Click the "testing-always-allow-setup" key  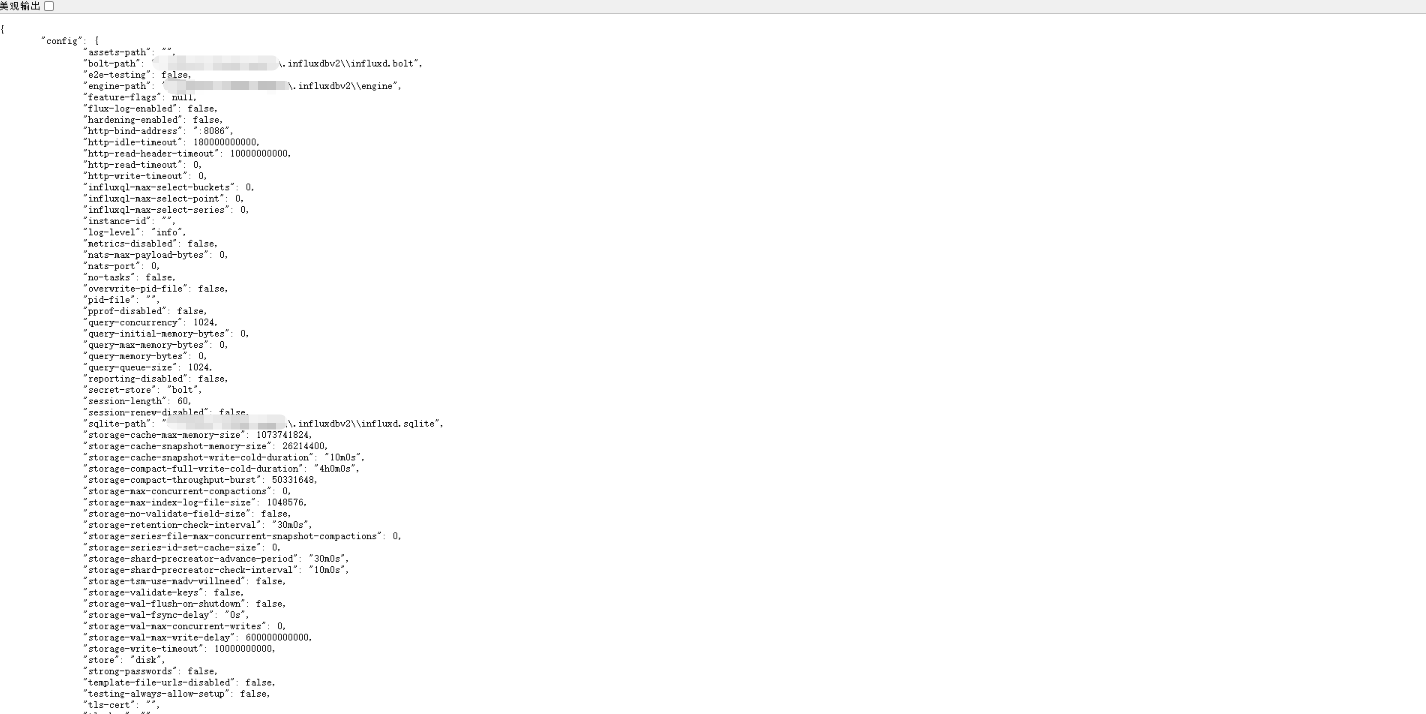tap(157, 693)
